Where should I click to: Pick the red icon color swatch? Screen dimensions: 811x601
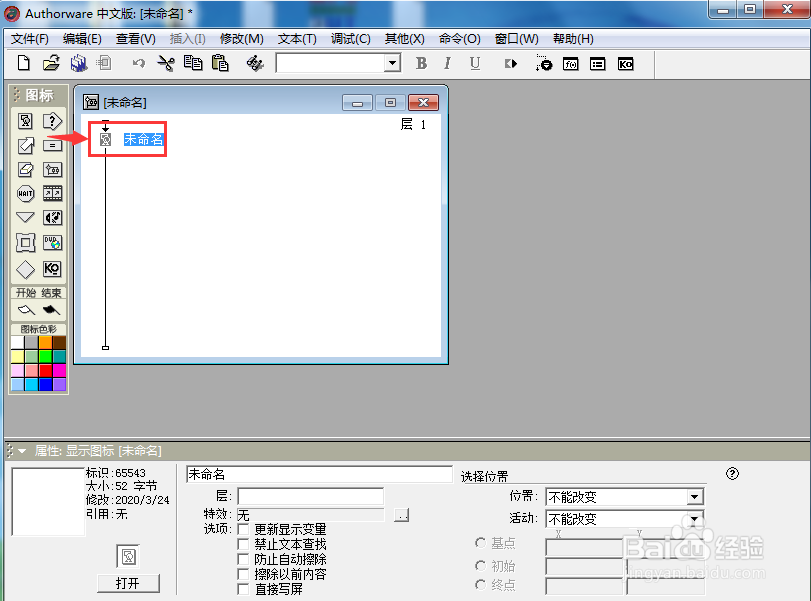(46, 370)
